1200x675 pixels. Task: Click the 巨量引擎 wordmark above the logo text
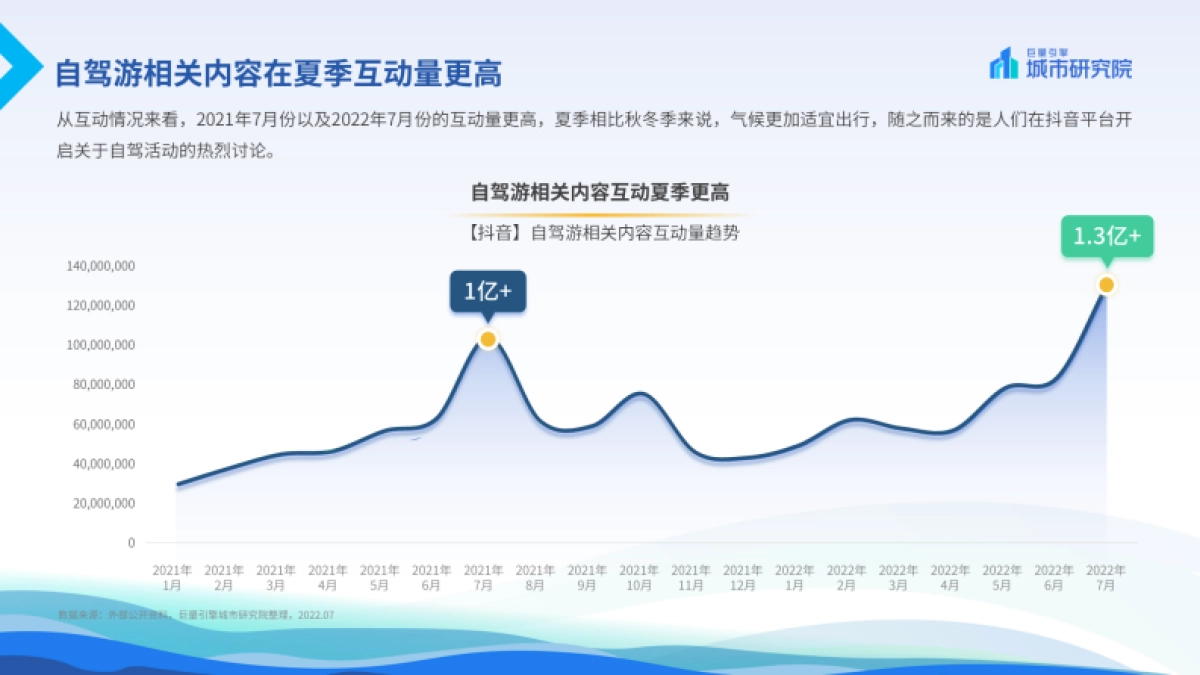(1048, 51)
